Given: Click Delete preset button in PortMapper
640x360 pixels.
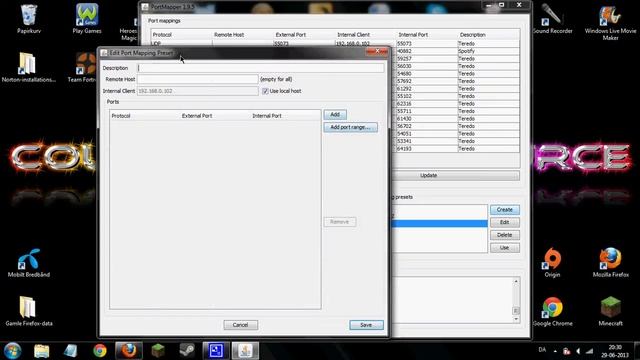Looking at the screenshot, I should pyautogui.click(x=504, y=235).
